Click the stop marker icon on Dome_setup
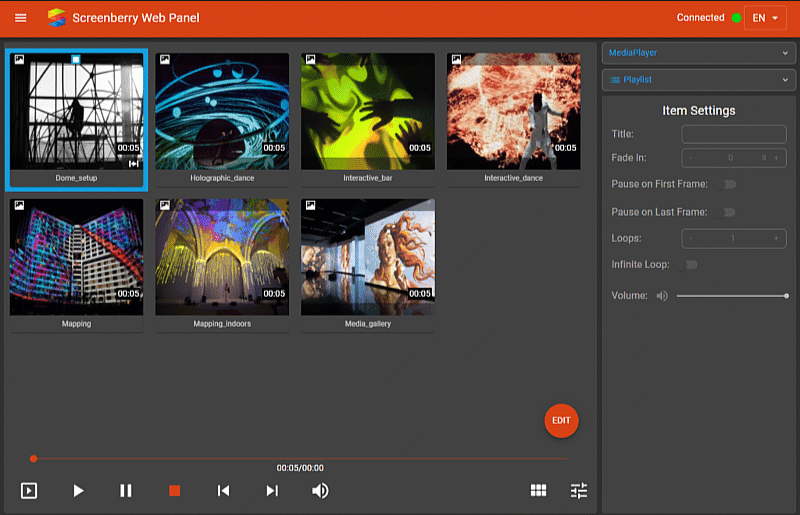The height and width of the screenshot is (515, 800). tap(134, 163)
